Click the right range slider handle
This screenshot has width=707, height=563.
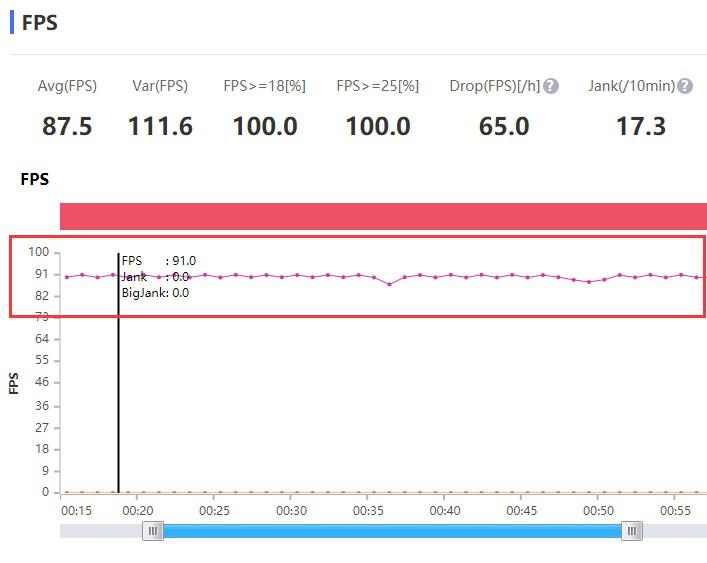click(x=632, y=531)
